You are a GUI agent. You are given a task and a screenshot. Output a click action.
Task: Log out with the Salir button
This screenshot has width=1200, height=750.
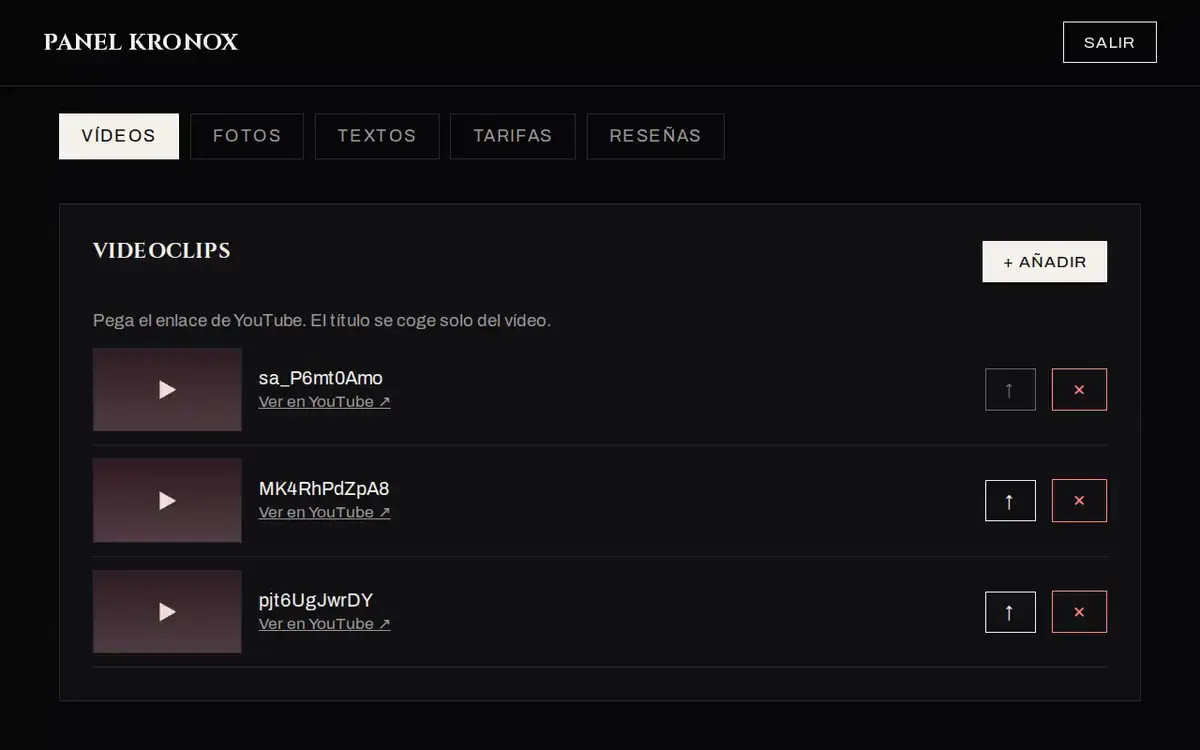1110,42
